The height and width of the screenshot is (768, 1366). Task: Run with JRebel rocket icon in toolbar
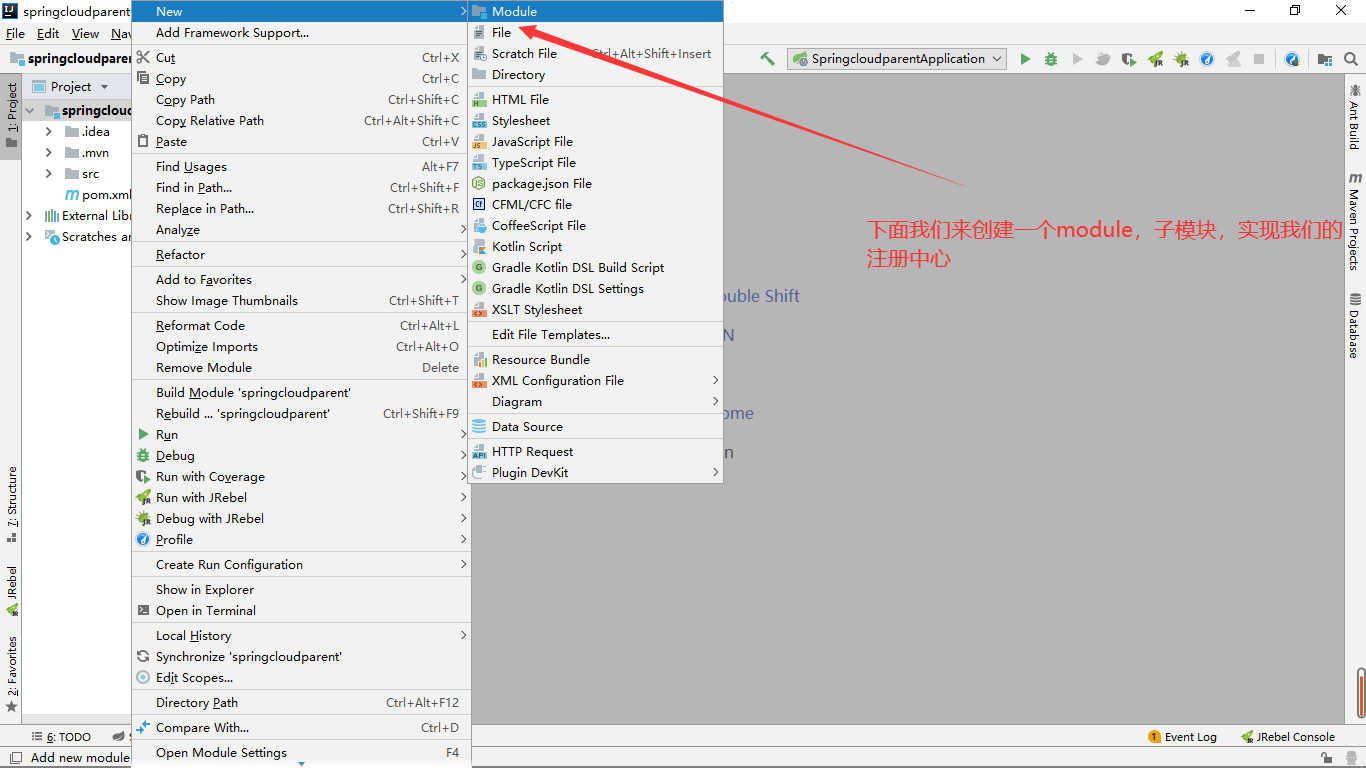tap(1155, 59)
